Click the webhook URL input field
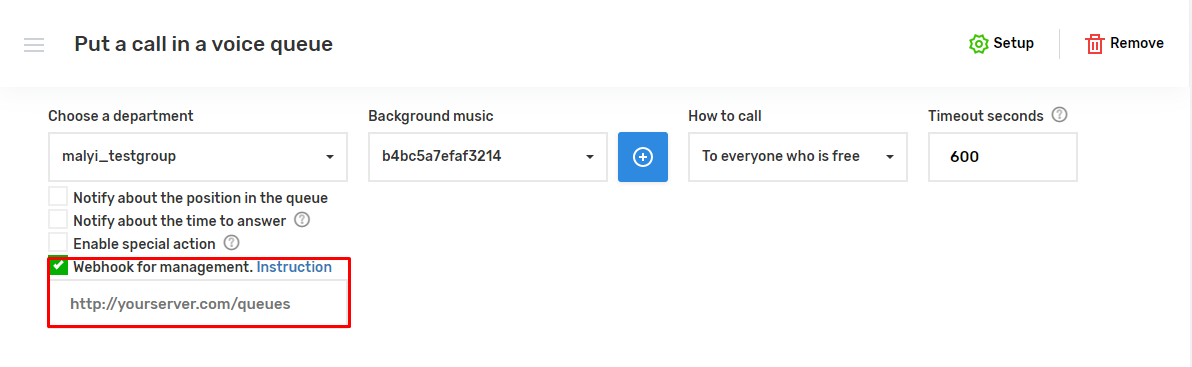Image resolution: width=1192 pixels, height=367 pixels. (x=198, y=303)
